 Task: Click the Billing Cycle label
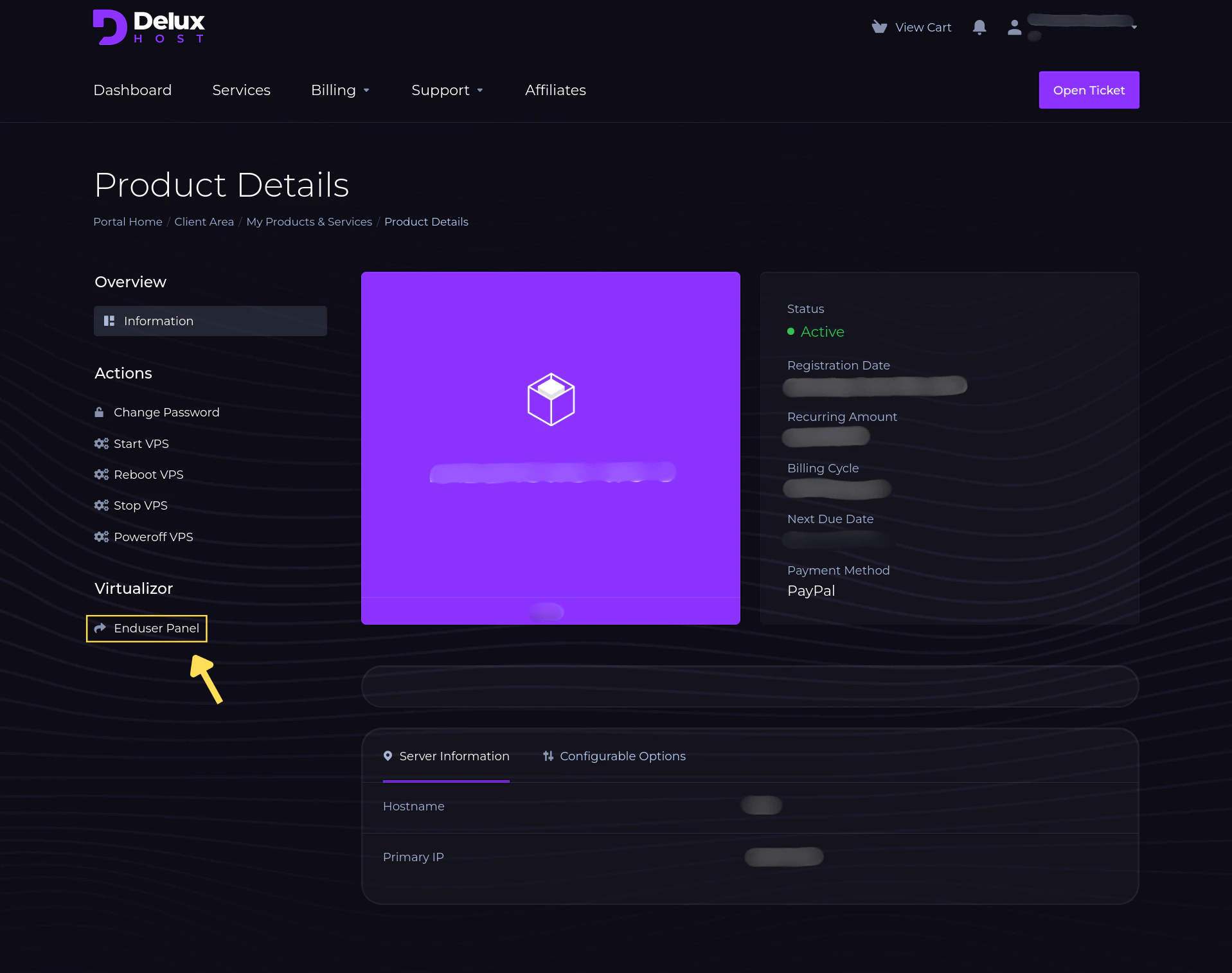(x=823, y=468)
